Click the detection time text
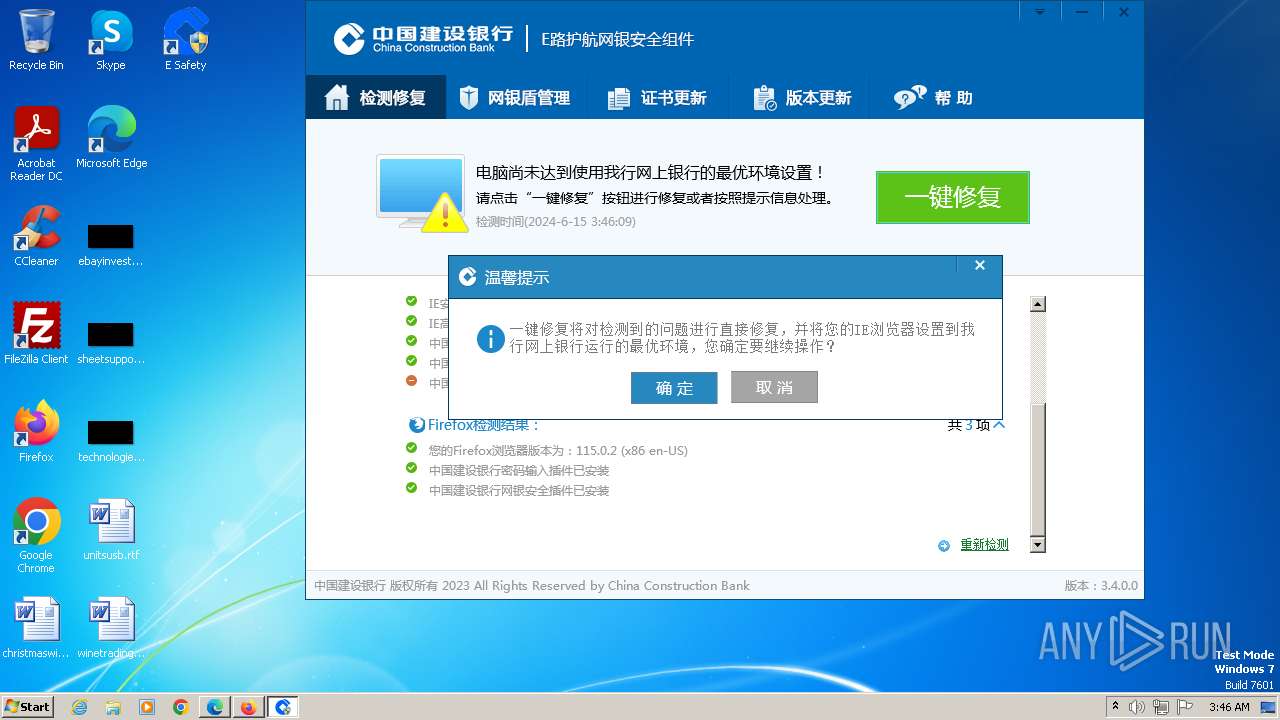The height and width of the screenshot is (720, 1280). tap(555, 222)
